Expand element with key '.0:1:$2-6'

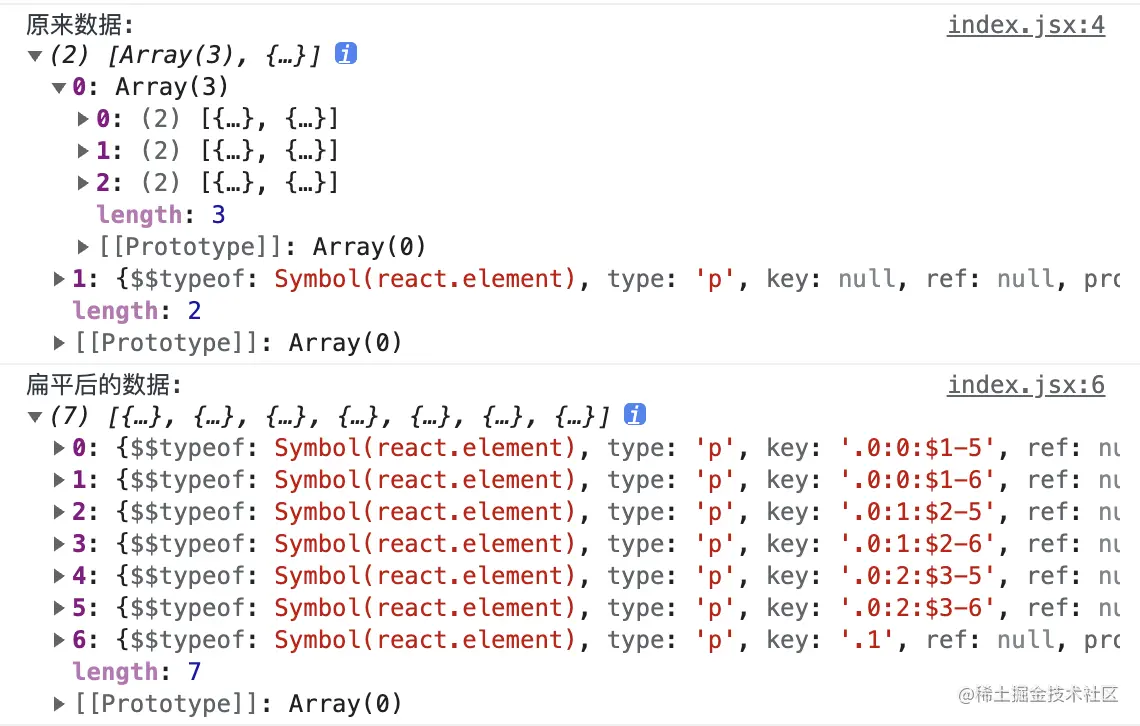coord(60,544)
